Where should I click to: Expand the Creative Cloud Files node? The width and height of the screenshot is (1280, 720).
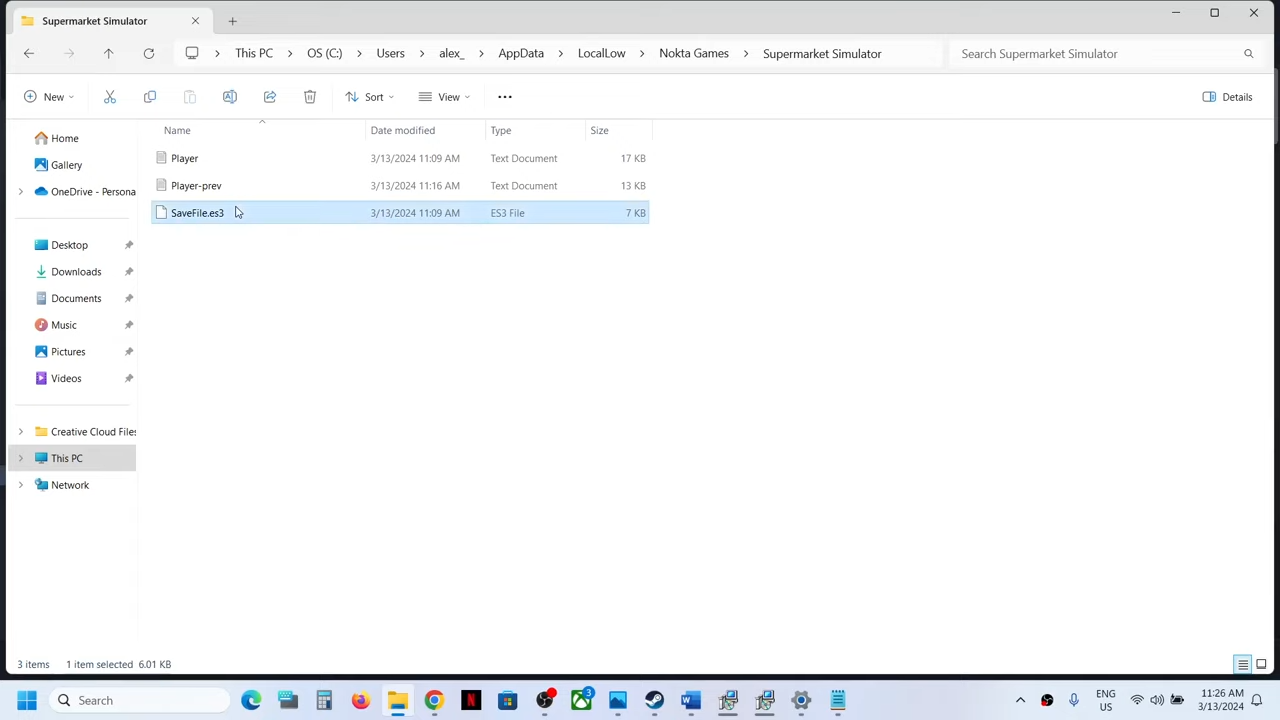coord(20,432)
